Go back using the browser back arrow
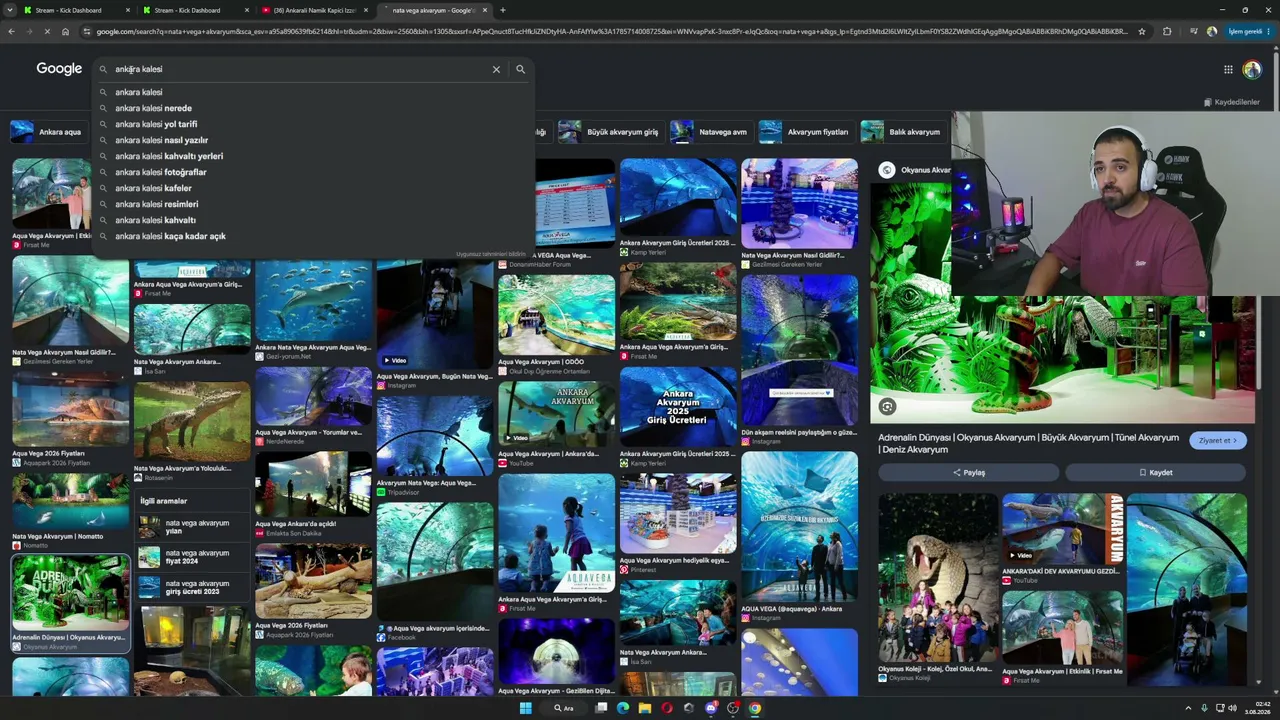The image size is (1280, 720). click(12, 31)
